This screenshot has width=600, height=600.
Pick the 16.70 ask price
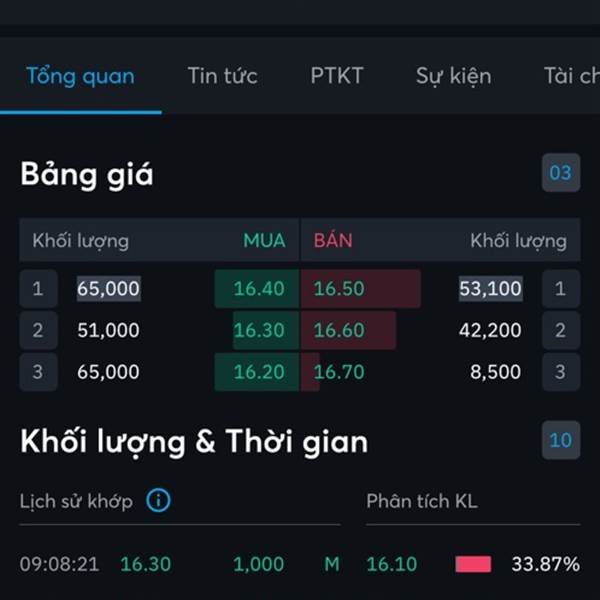[x=339, y=372]
